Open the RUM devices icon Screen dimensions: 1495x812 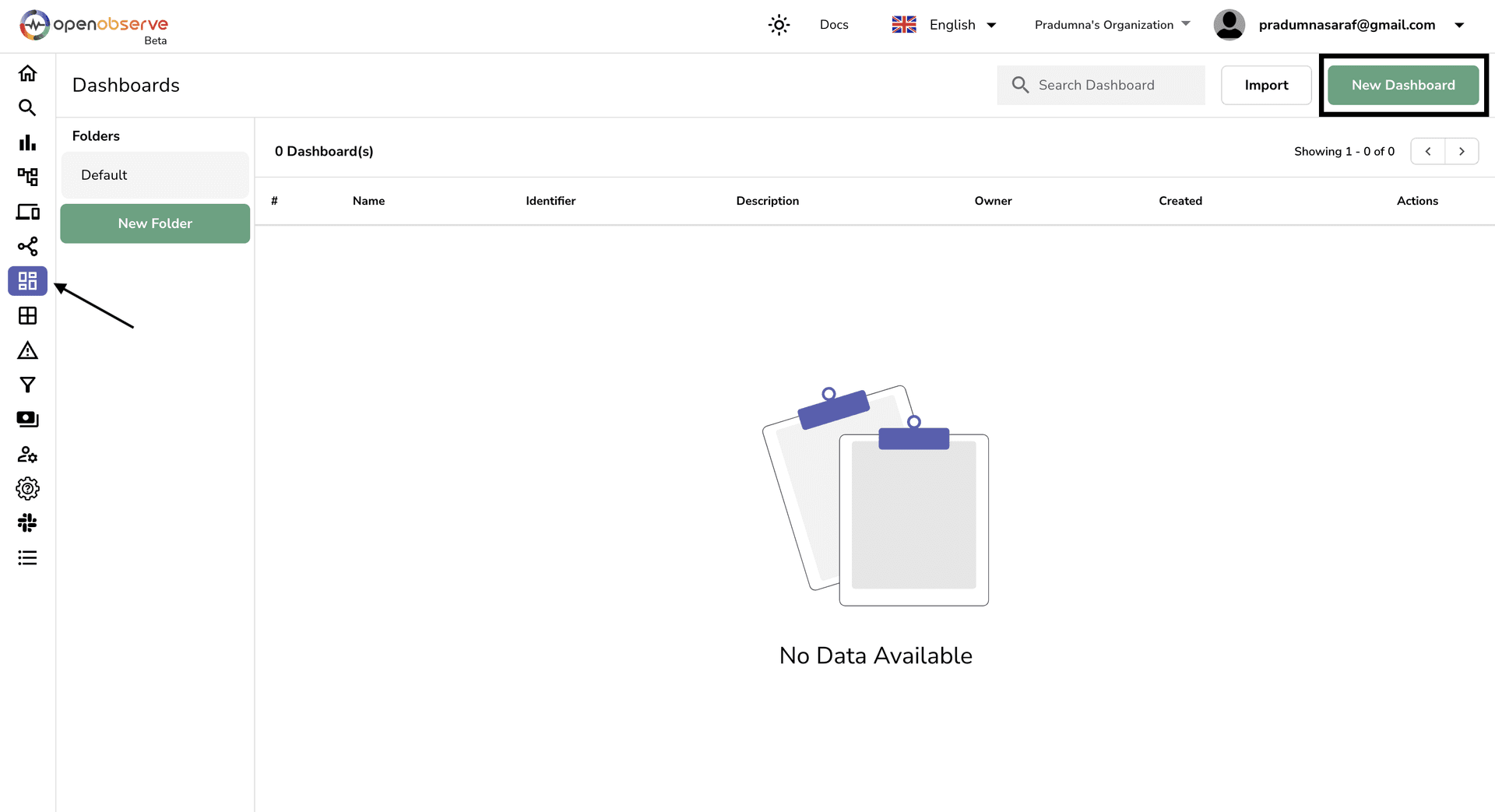pyautogui.click(x=27, y=212)
